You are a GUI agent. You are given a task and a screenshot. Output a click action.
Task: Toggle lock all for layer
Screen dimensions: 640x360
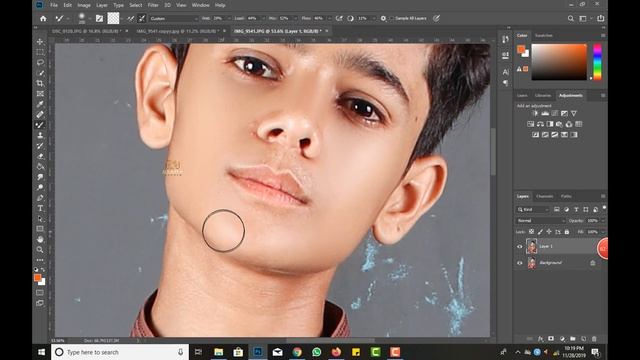(x=567, y=232)
